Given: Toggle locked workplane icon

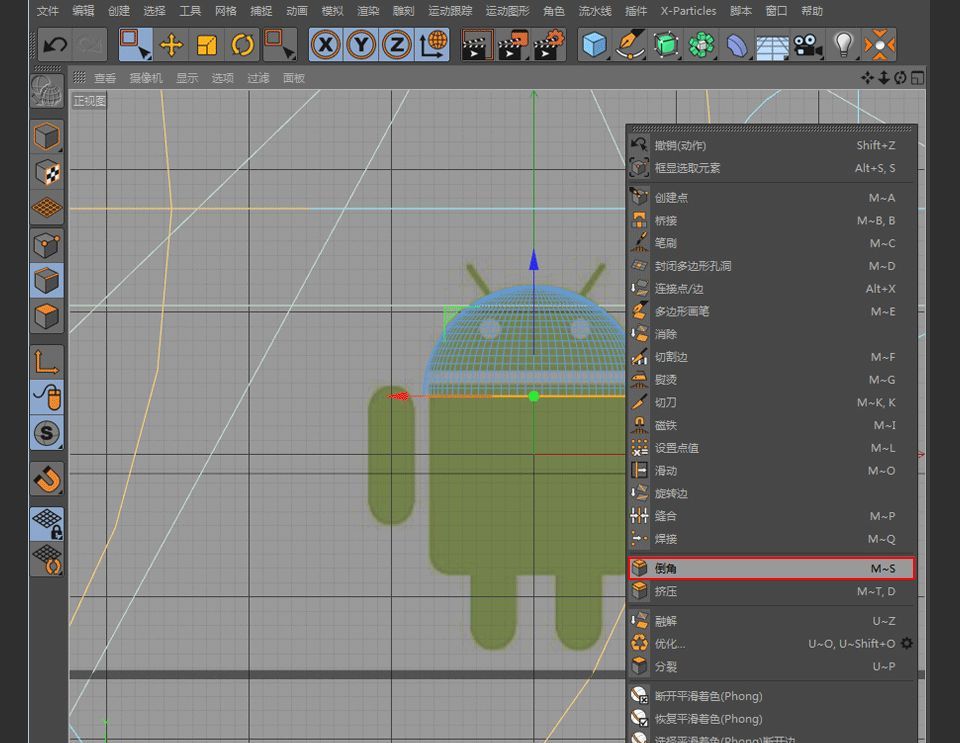Looking at the screenshot, I should 47,524.
